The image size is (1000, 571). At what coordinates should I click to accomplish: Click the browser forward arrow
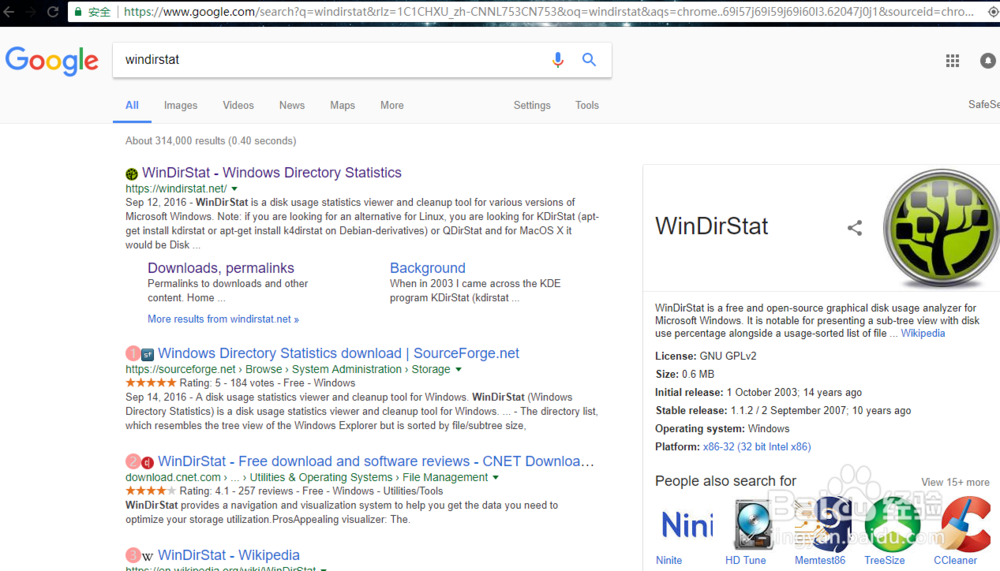[x=31, y=11]
